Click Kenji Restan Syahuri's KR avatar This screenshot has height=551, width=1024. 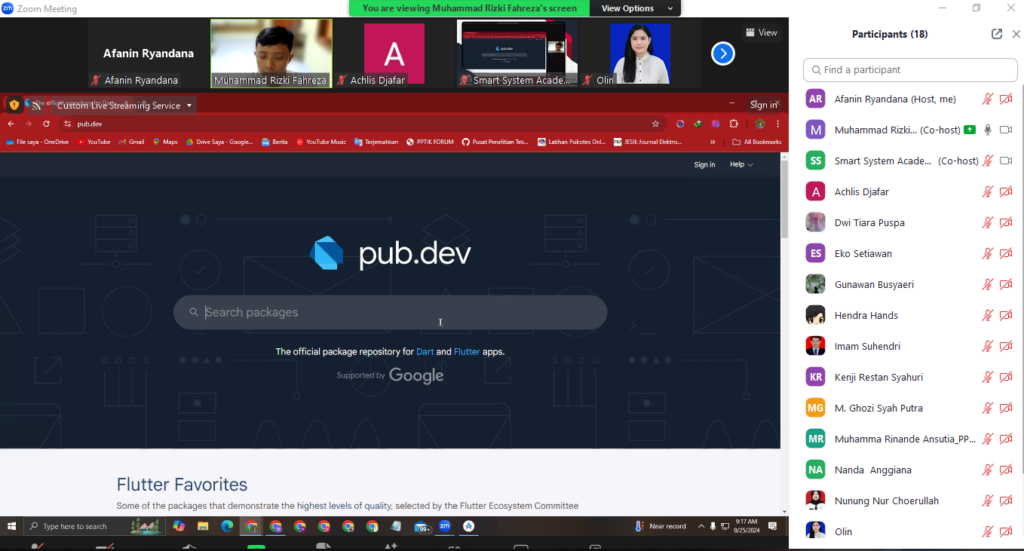click(x=816, y=377)
